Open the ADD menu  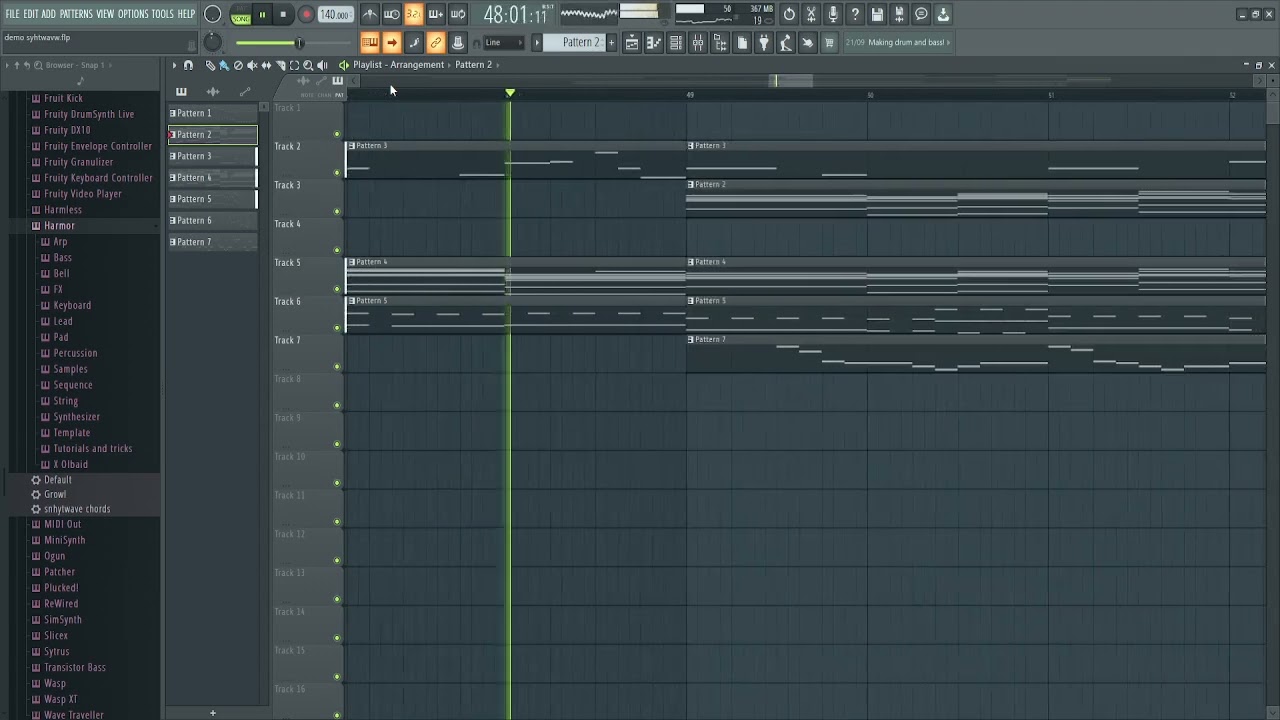point(48,14)
